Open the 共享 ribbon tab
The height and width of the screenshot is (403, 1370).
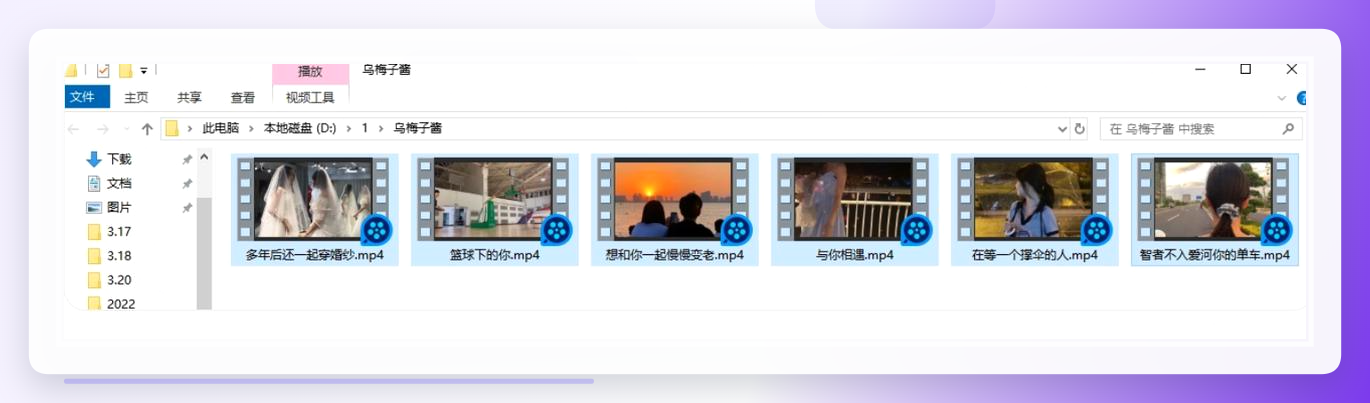click(189, 97)
